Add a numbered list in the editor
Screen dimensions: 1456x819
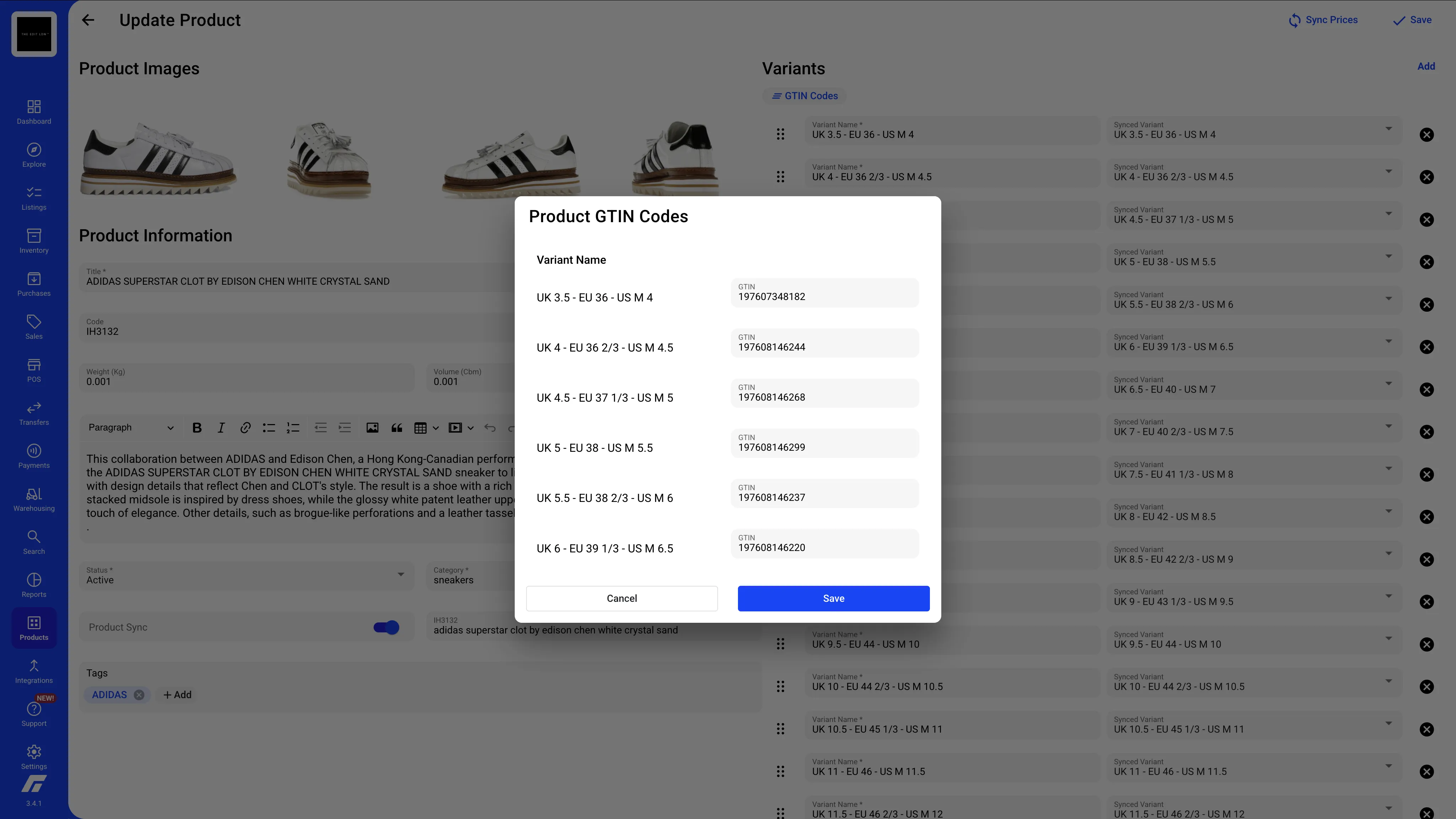pyautogui.click(x=293, y=427)
